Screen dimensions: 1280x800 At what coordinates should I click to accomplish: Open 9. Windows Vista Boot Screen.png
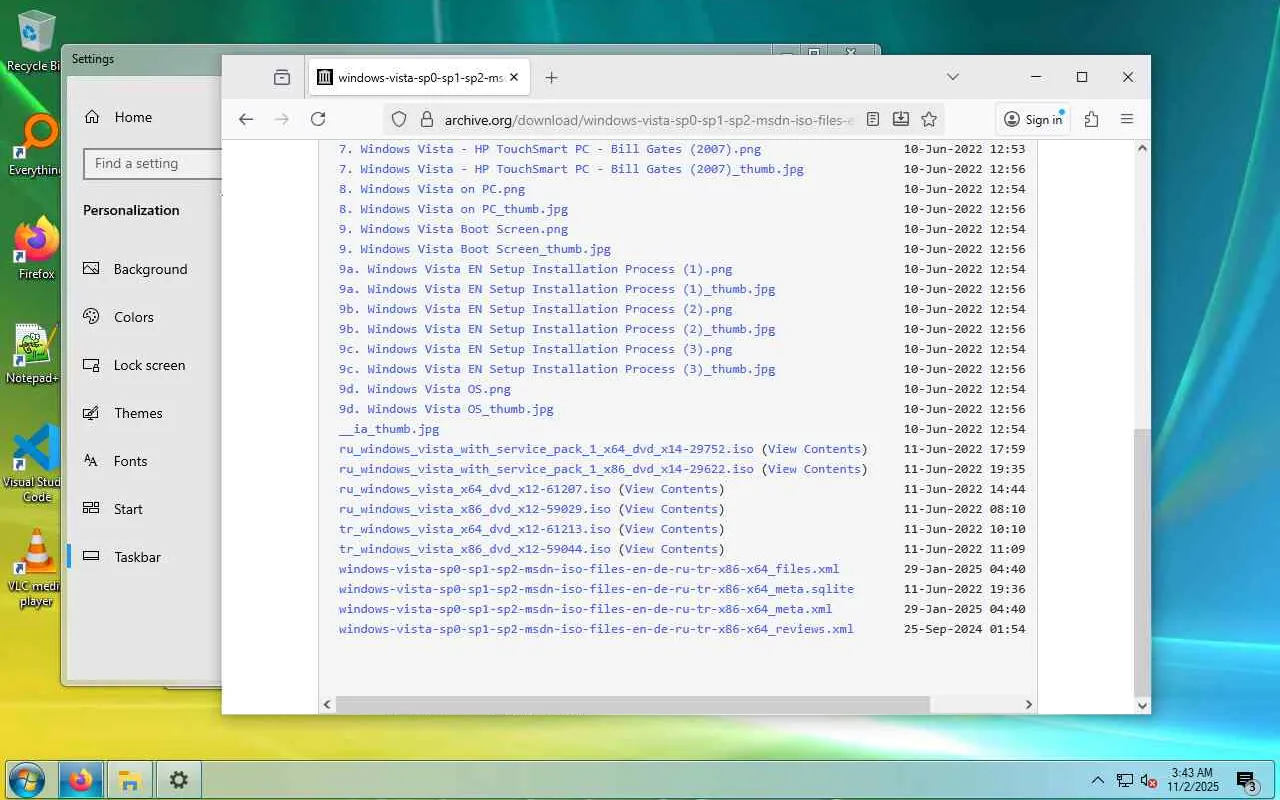453,229
